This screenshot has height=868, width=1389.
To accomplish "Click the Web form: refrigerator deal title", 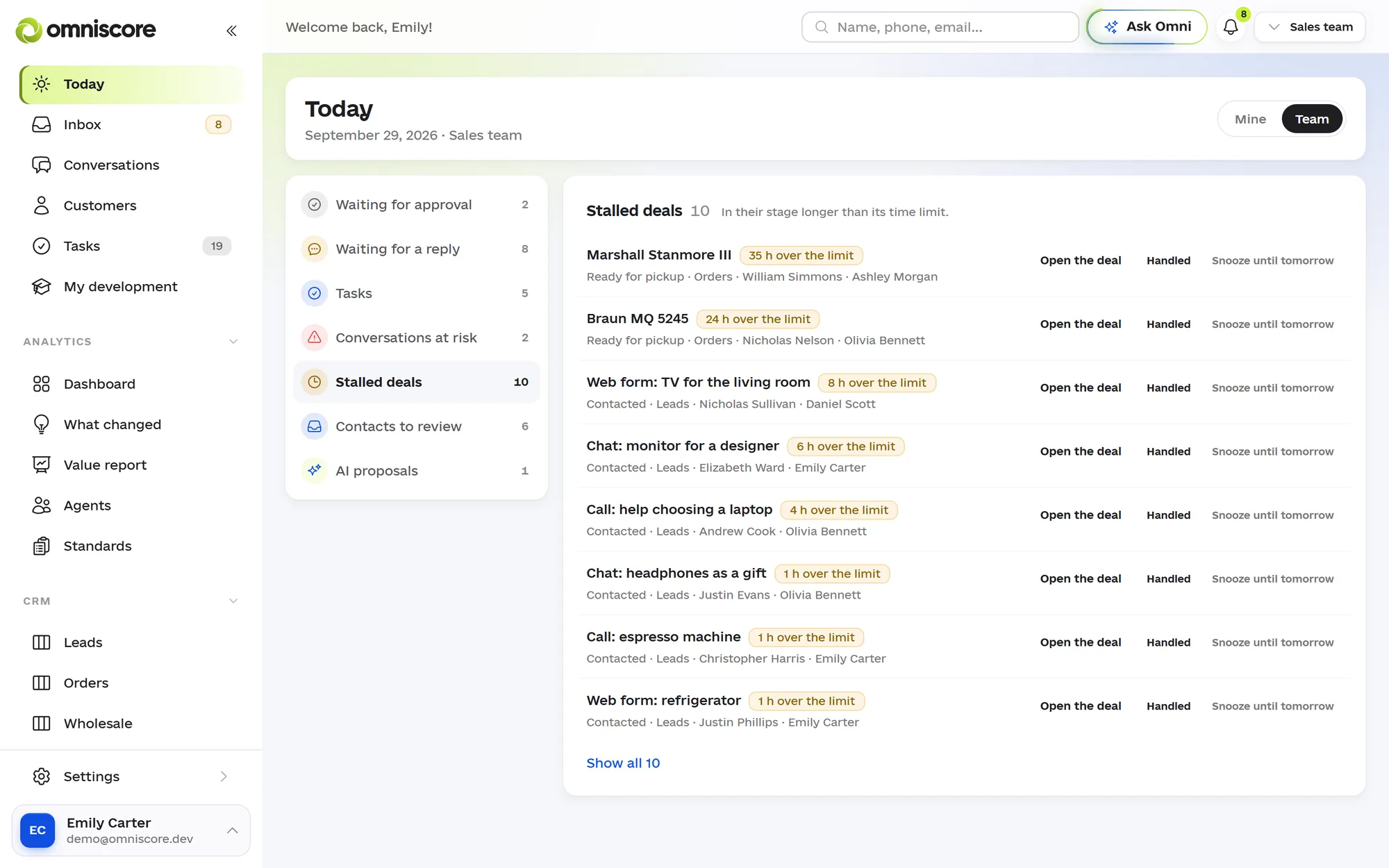I will coord(663,701).
